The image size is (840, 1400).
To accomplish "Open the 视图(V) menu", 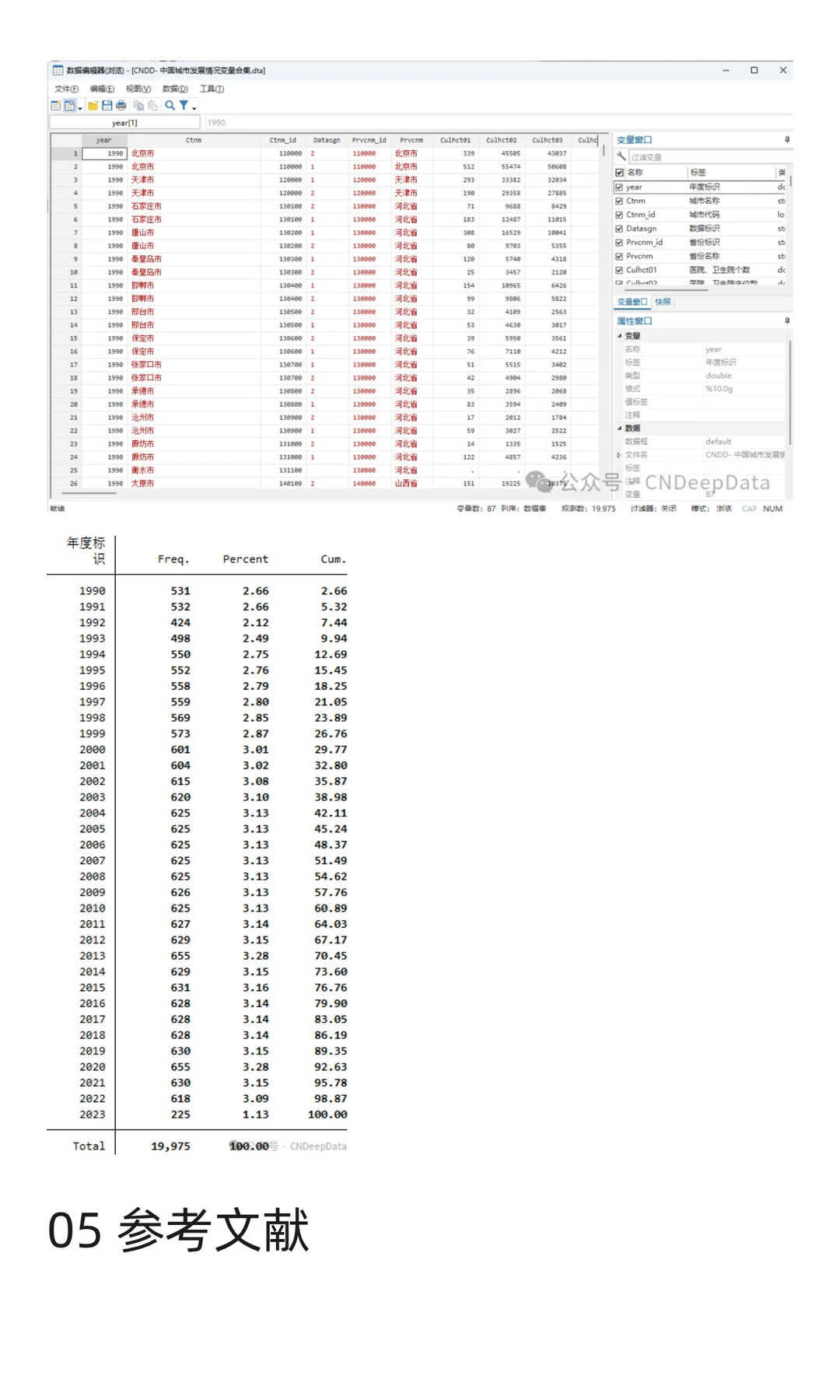I will click(x=138, y=89).
